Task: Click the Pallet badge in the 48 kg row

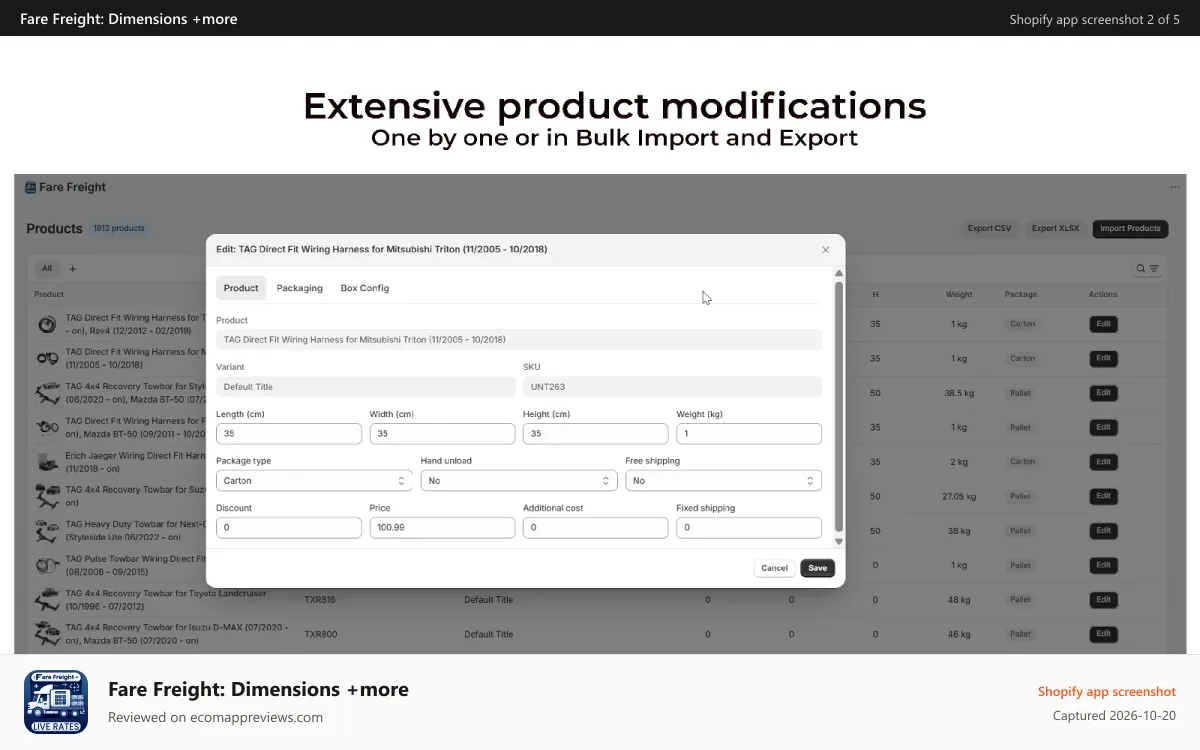Action: [x=1020, y=600]
